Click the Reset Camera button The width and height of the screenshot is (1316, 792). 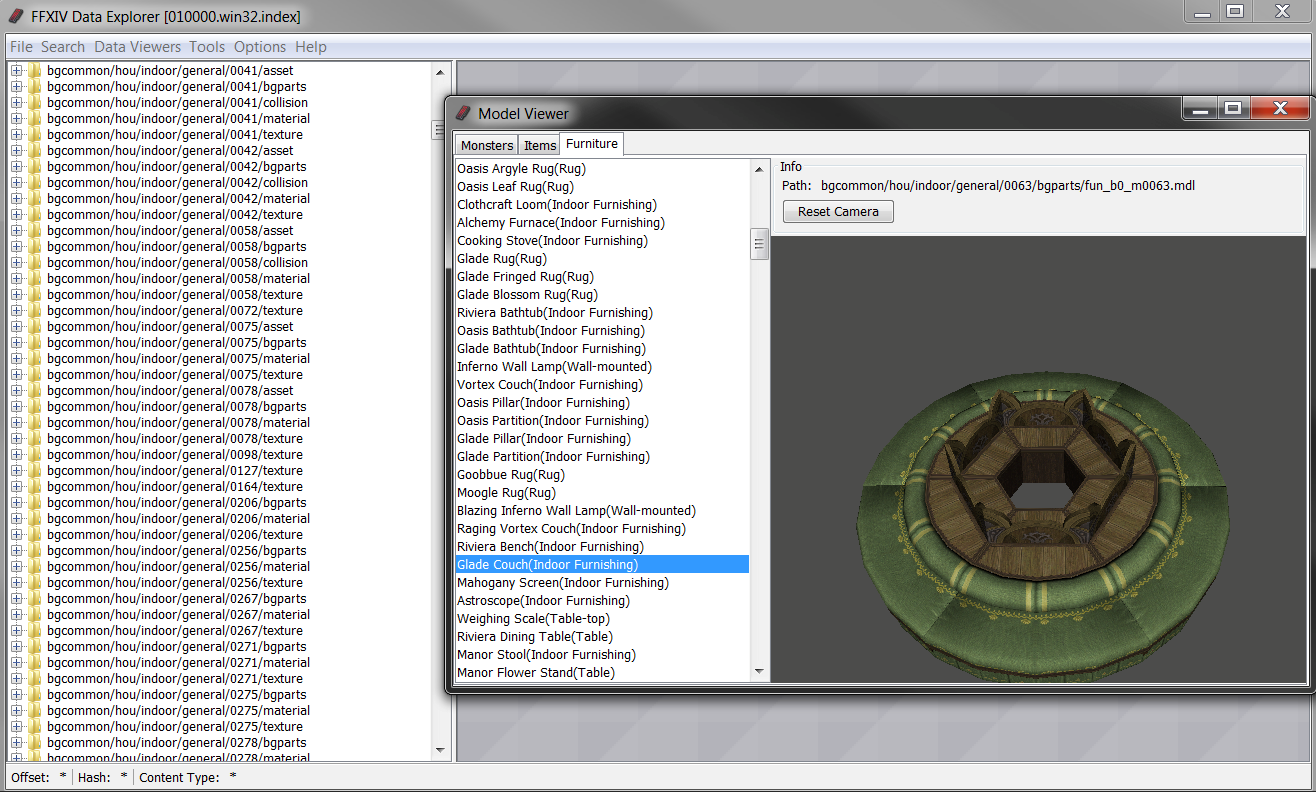click(x=838, y=212)
